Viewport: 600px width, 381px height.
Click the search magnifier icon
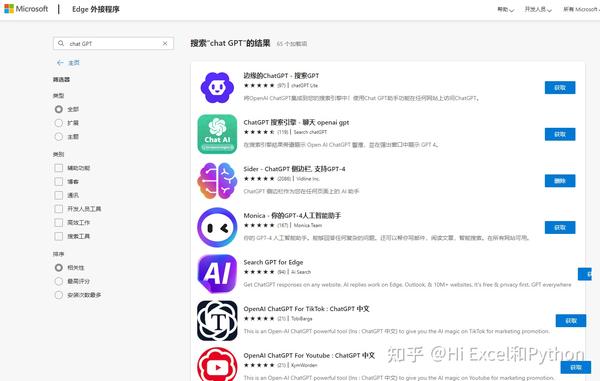coord(61,44)
